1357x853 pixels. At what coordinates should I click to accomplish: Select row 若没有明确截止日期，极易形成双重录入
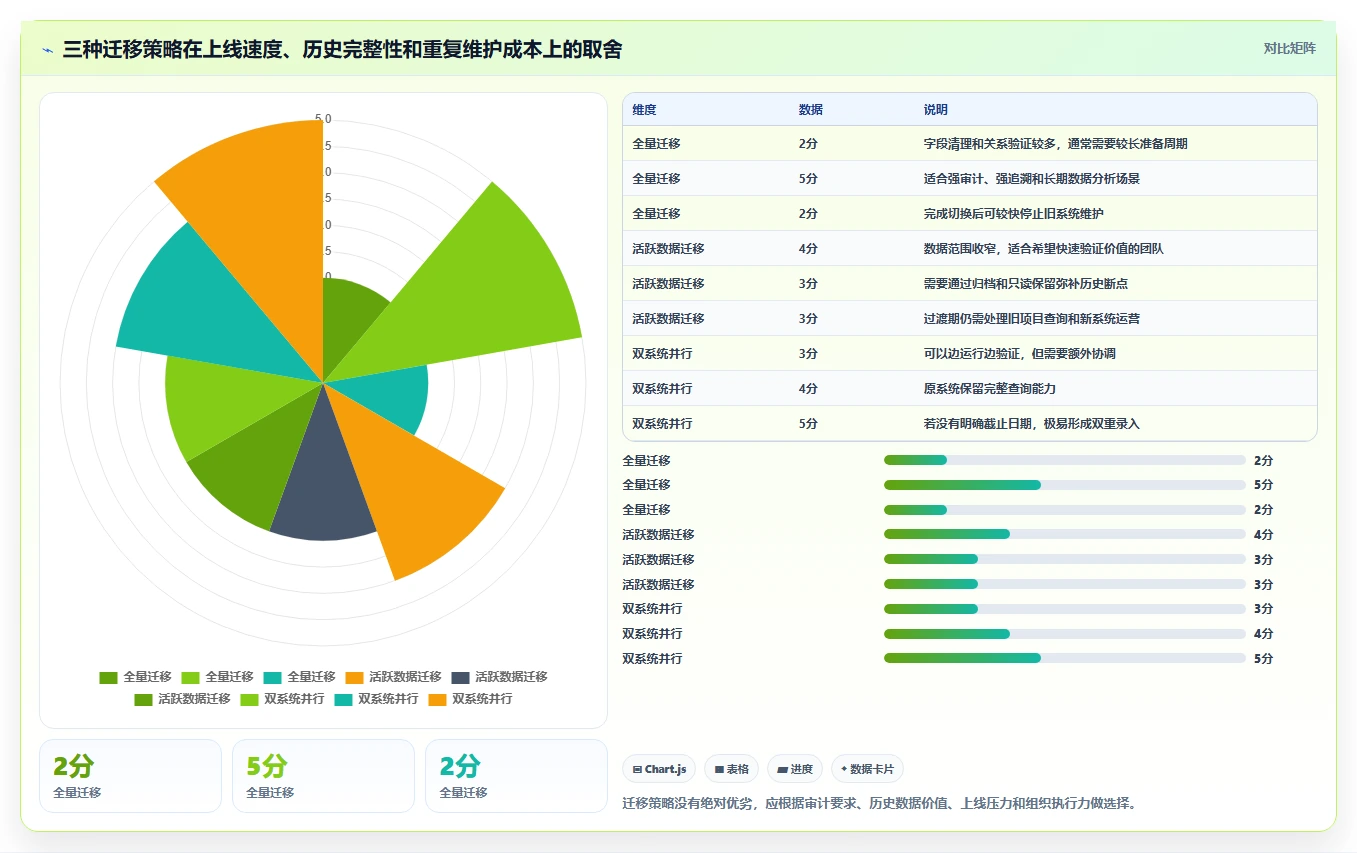(969, 423)
